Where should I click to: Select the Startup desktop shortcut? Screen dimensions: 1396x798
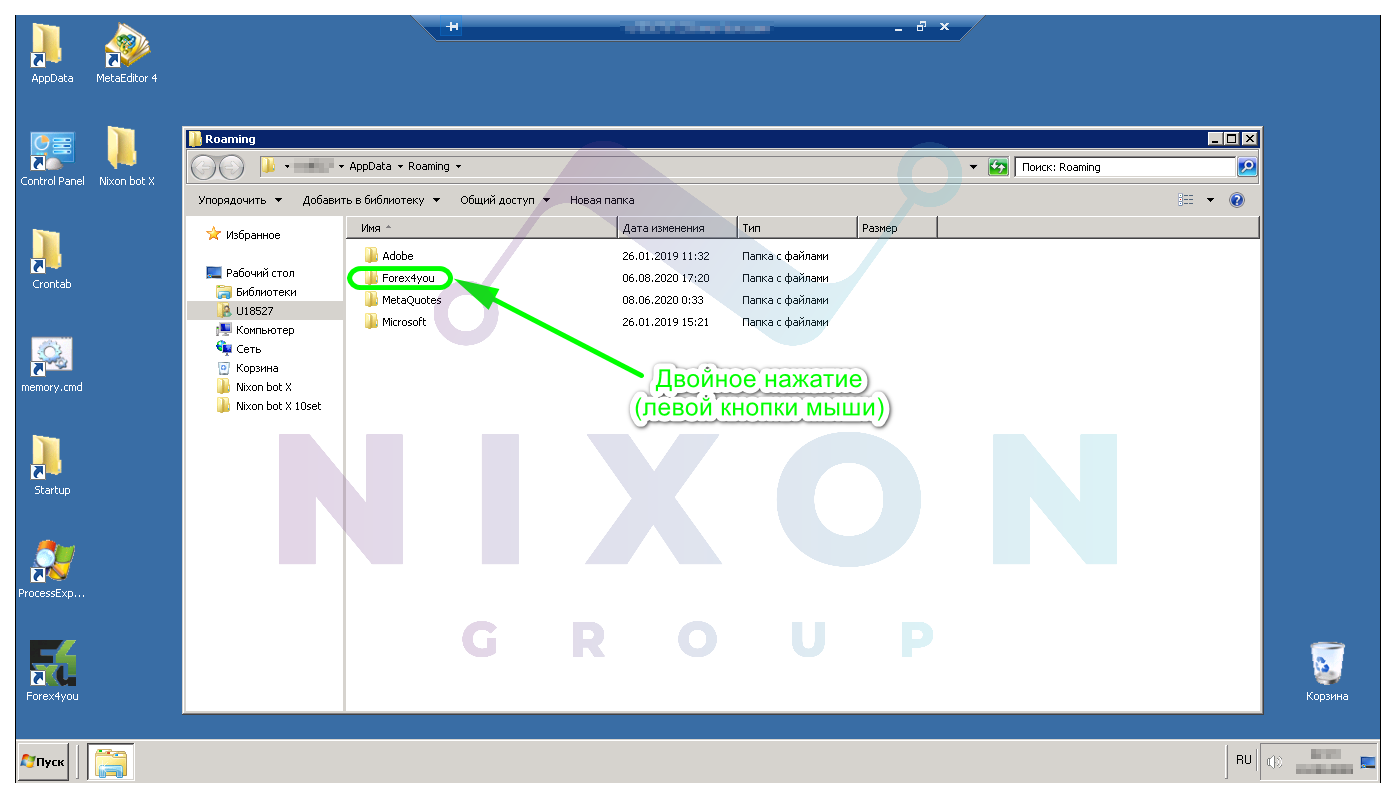coord(52,465)
